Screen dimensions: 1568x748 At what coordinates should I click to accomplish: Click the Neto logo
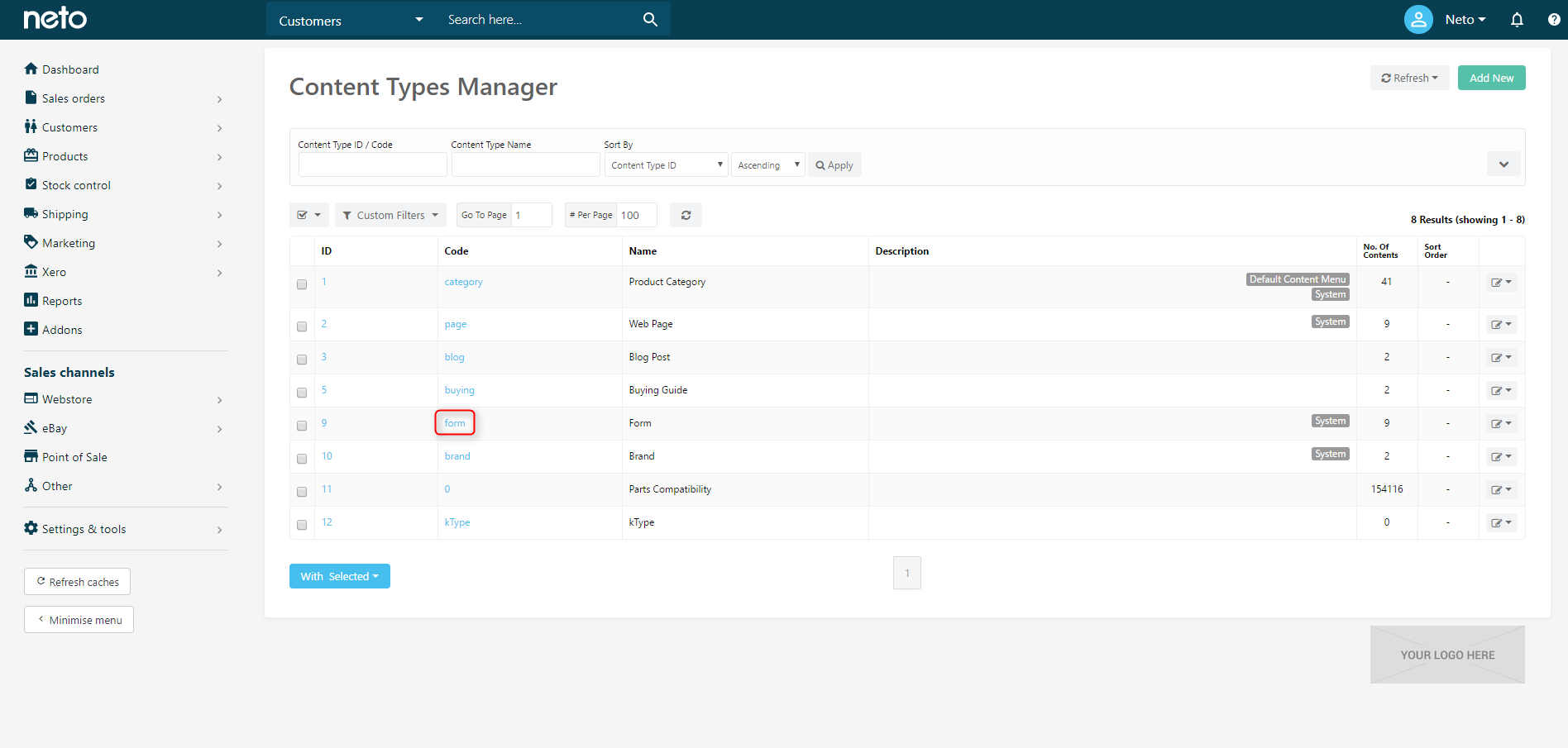[x=55, y=18]
